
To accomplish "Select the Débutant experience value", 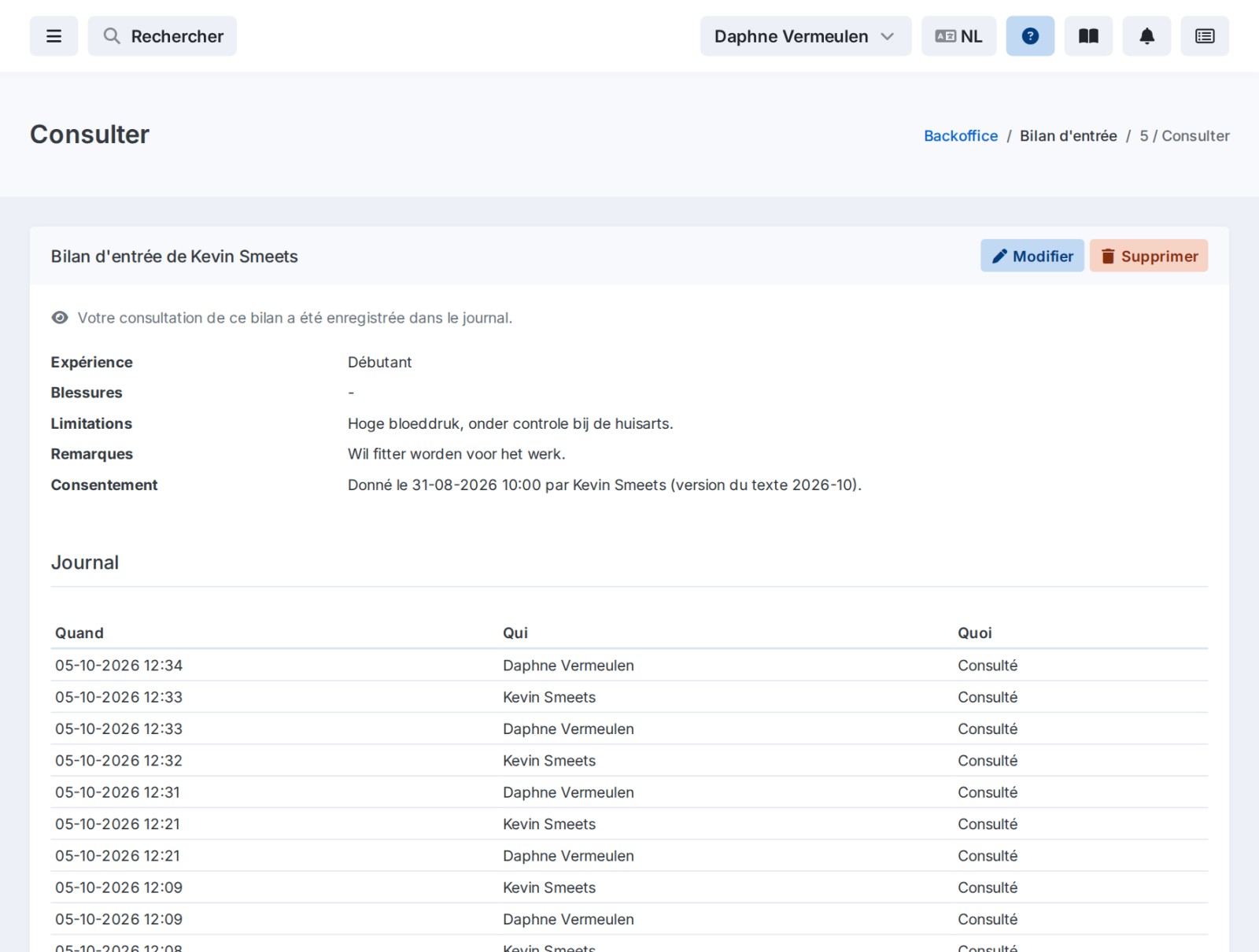I will click(x=380, y=362).
